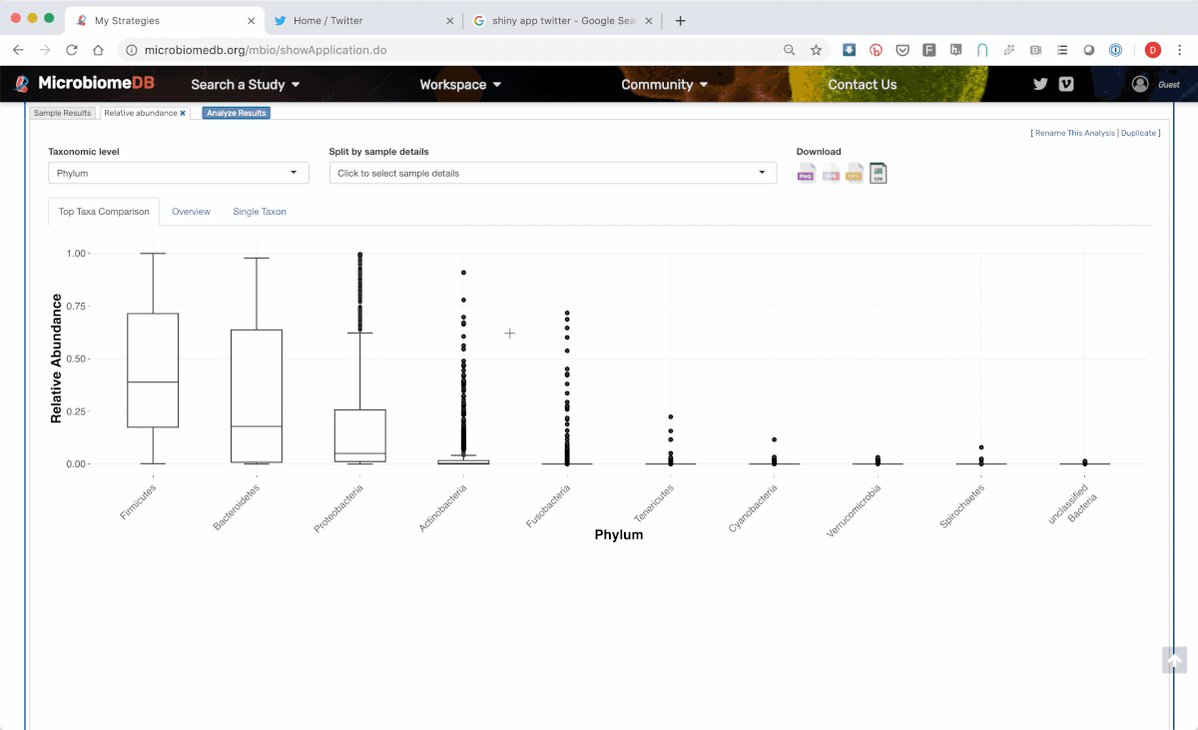Click the site info icon

[x=131, y=50]
